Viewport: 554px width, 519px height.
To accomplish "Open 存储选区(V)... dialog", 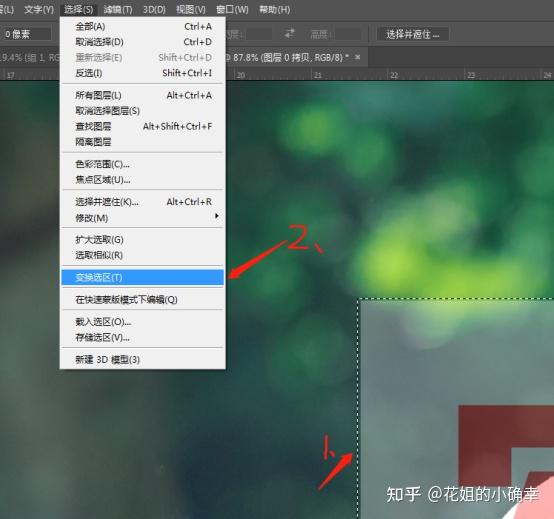I will 143,337.
